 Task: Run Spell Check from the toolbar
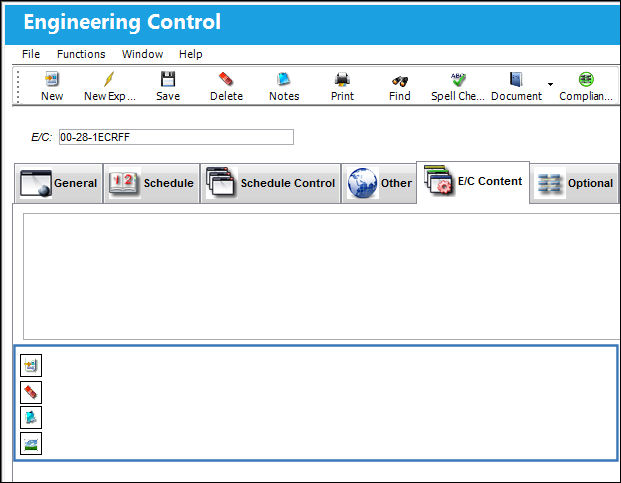pos(458,79)
